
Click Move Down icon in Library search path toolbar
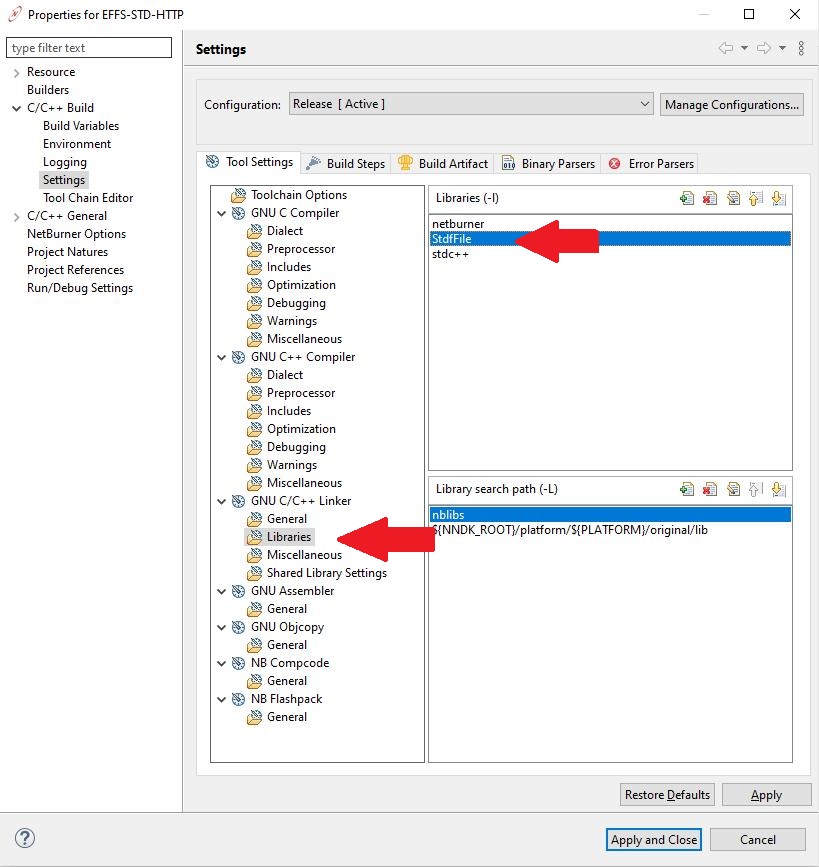(x=779, y=489)
